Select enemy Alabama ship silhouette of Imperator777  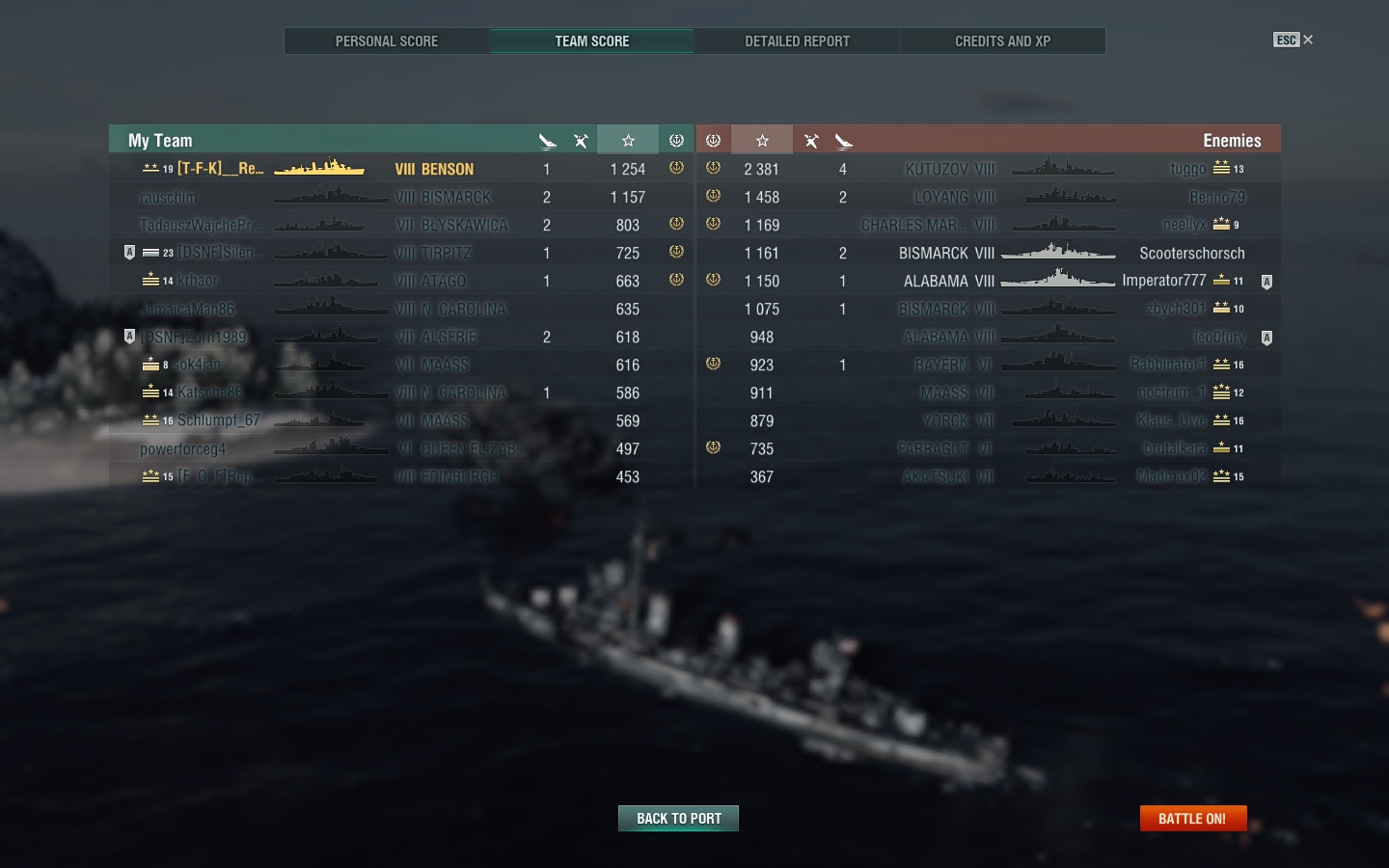[x=1058, y=280]
